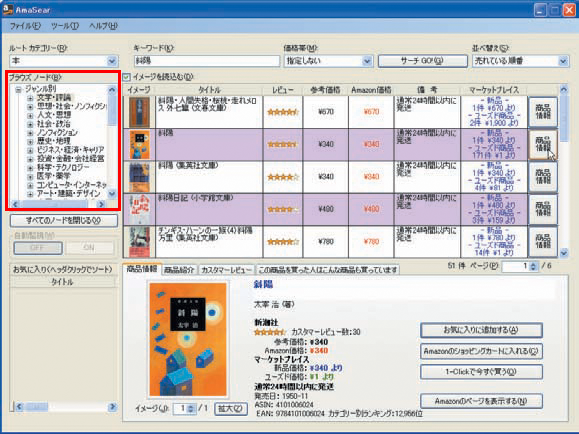Expand the 医学・薬学 tree node
Viewport: 579px width, 434px height.
pyautogui.click(x=30, y=177)
